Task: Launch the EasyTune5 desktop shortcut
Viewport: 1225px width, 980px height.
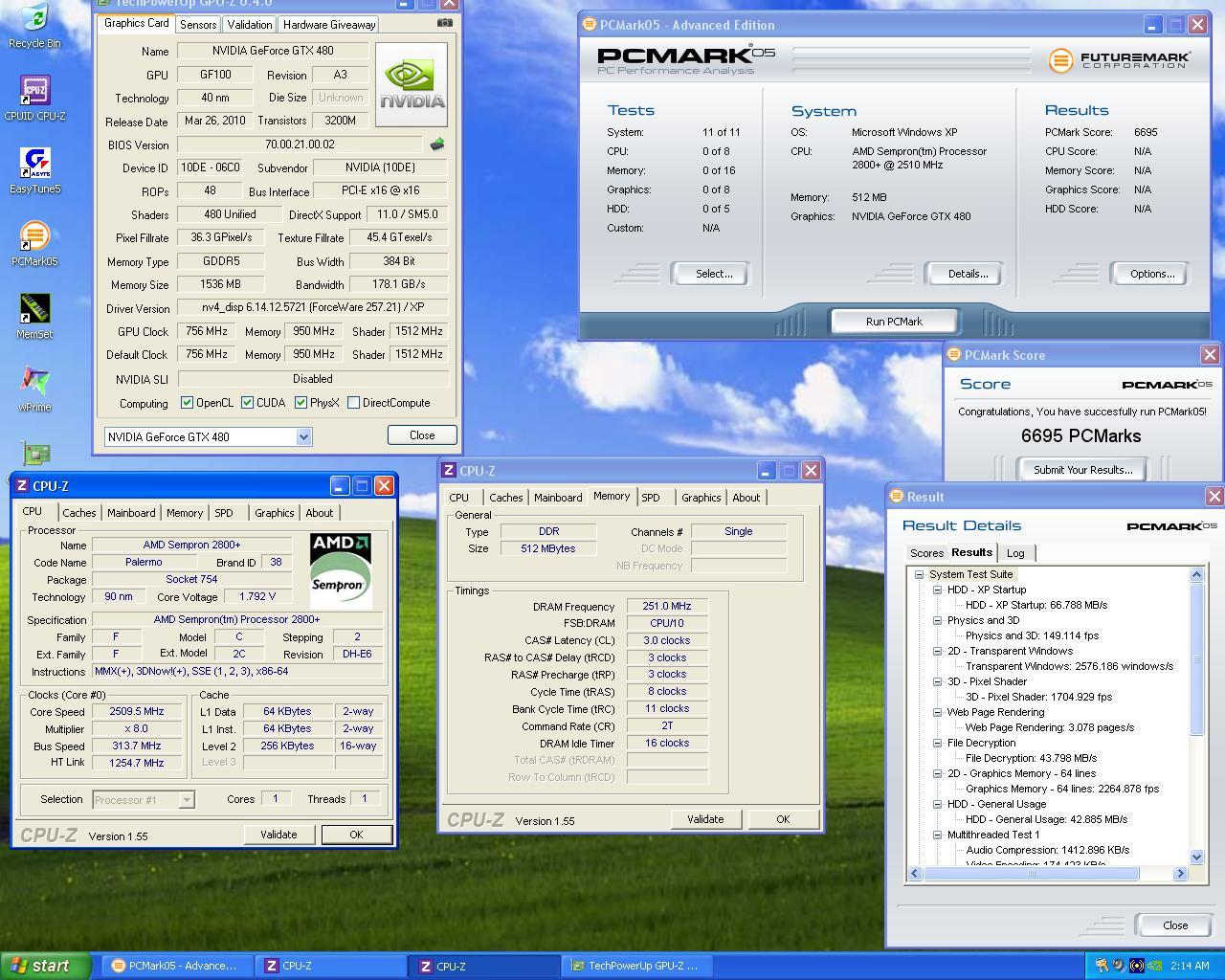Action: coord(34,170)
